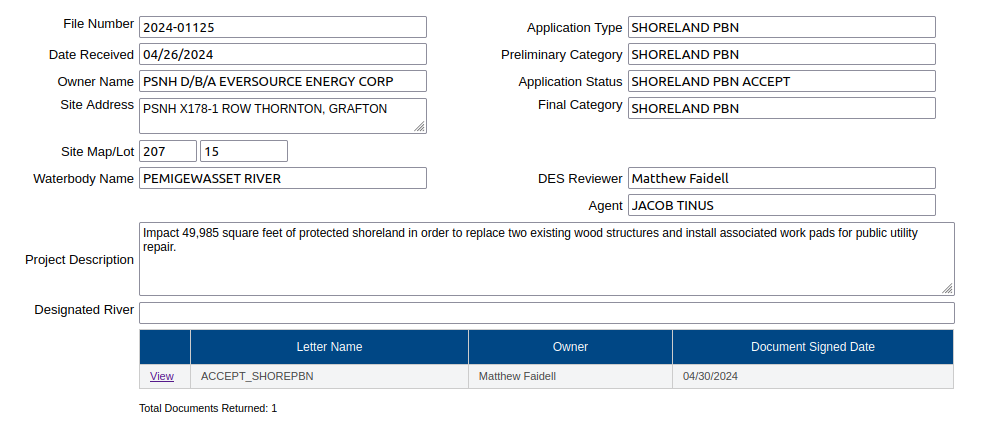Image resolution: width=983 pixels, height=426 pixels.
Task: Click the Document Signed Date column header
Action: [x=812, y=347]
